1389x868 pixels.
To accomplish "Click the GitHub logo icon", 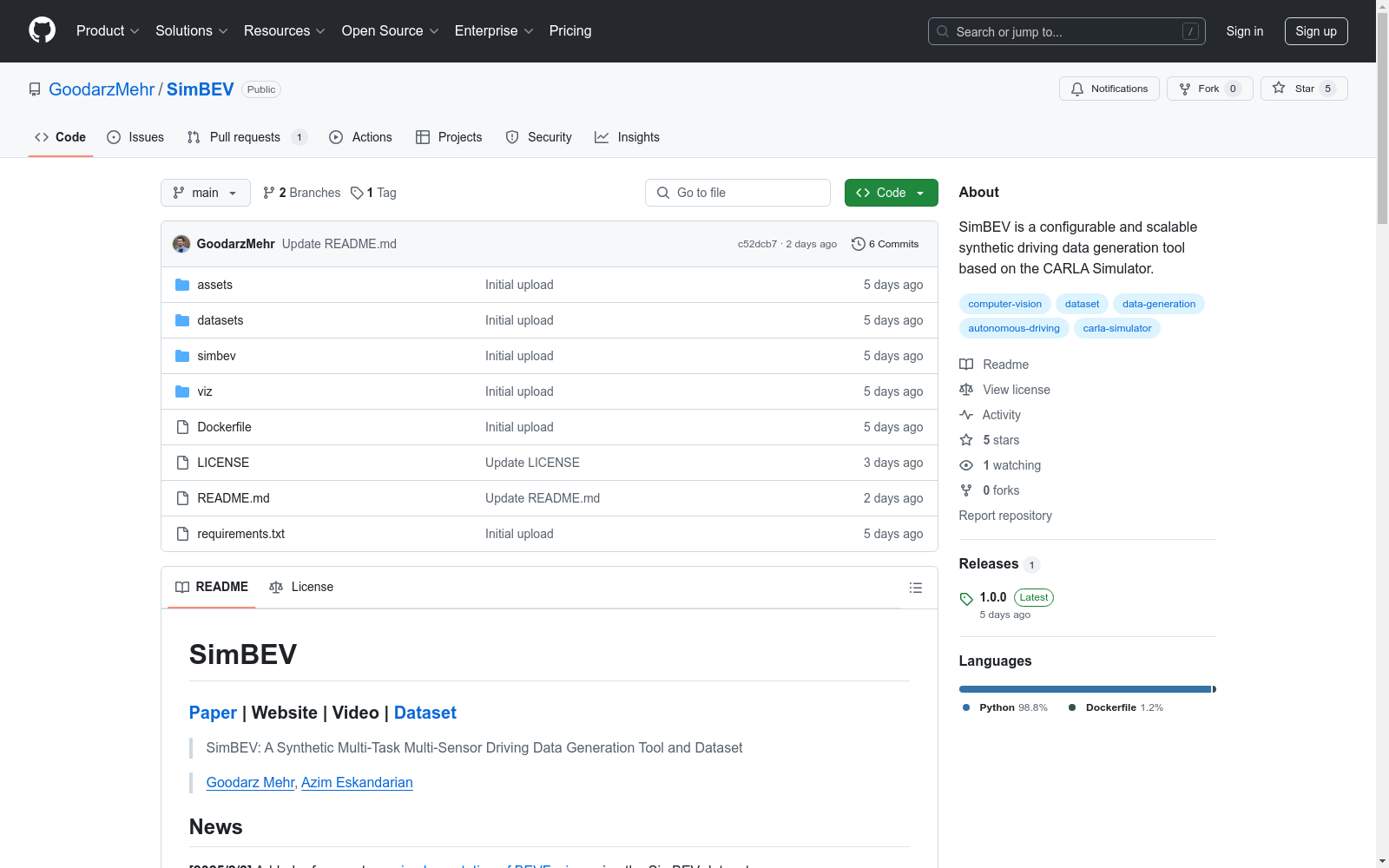I will [42, 30].
